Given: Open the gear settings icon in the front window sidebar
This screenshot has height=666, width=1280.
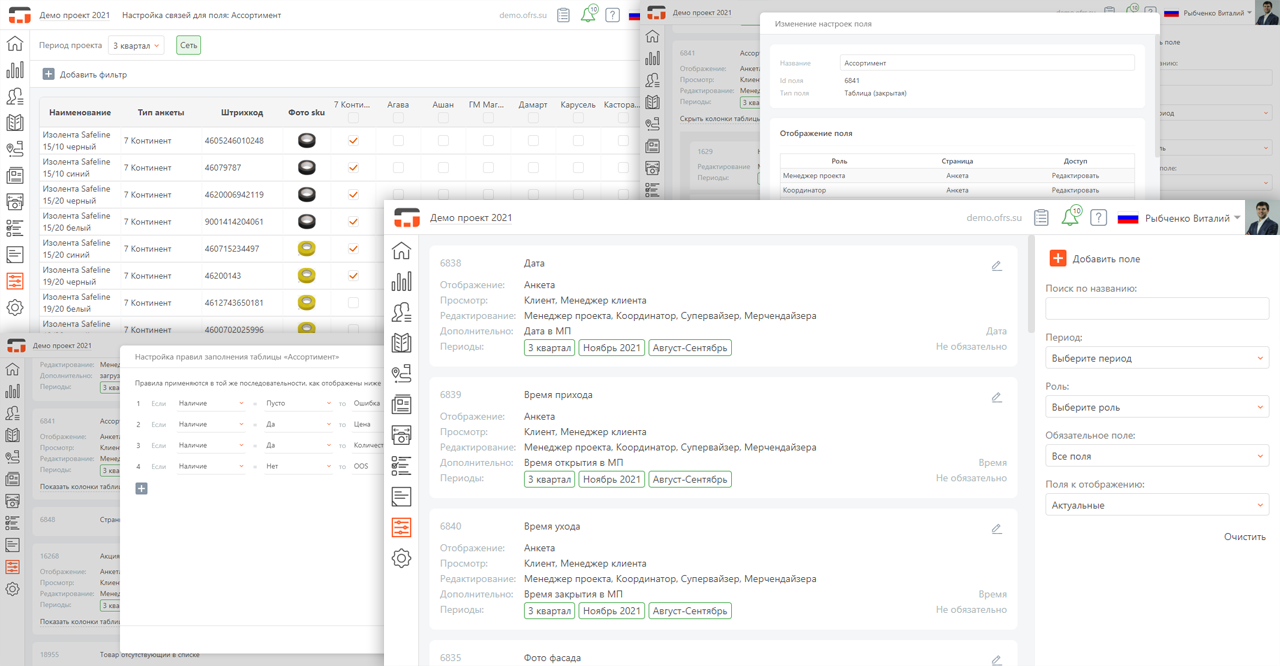Looking at the screenshot, I should tap(401, 558).
